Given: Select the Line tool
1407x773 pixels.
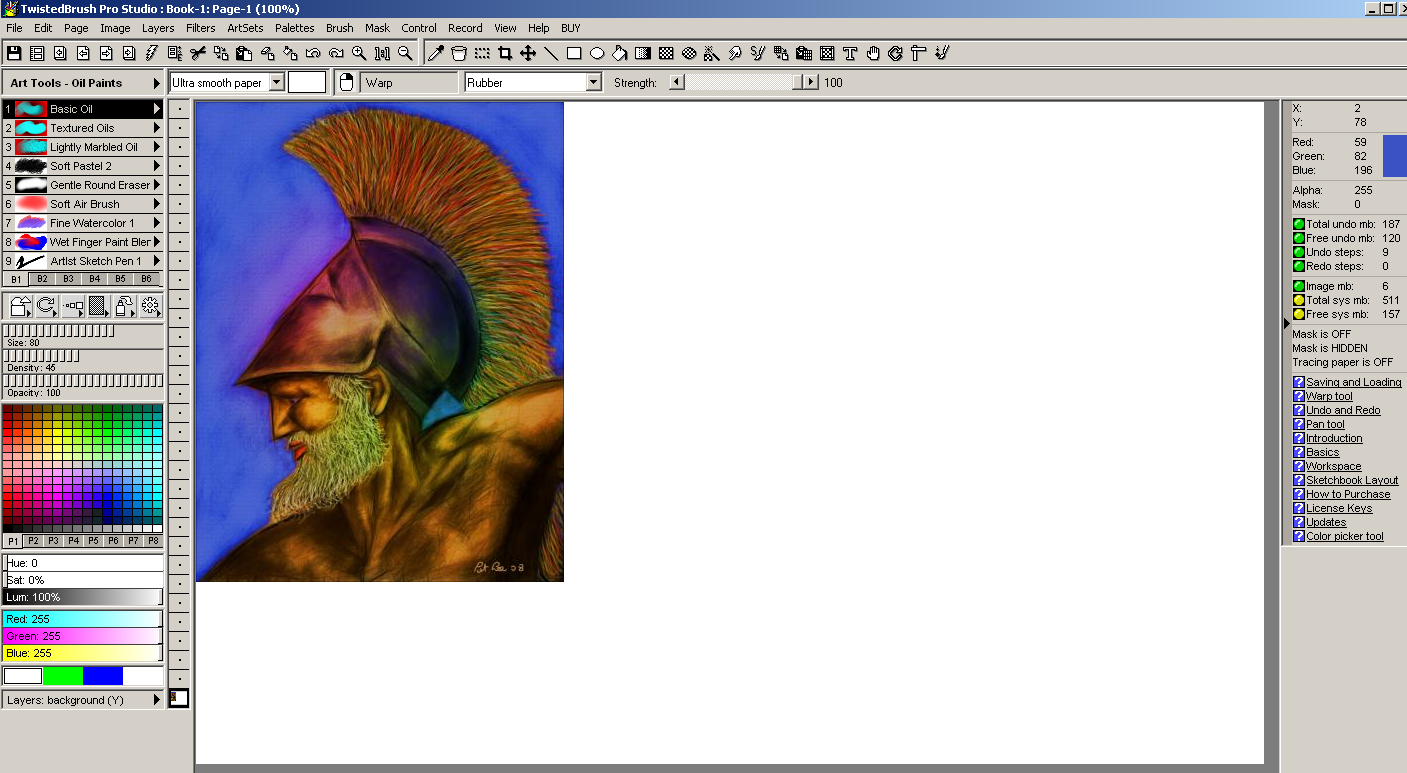Looking at the screenshot, I should click(x=551, y=53).
